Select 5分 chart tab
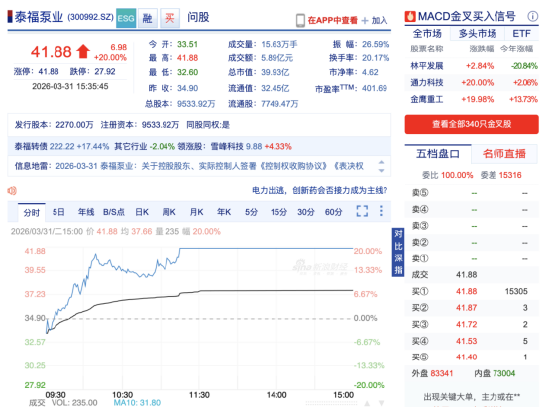 click(251, 212)
